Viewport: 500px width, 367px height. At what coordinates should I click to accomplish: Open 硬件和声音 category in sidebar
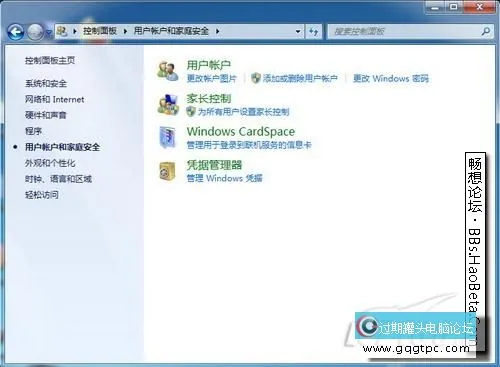pyautogui.click(x=46, y=115)
